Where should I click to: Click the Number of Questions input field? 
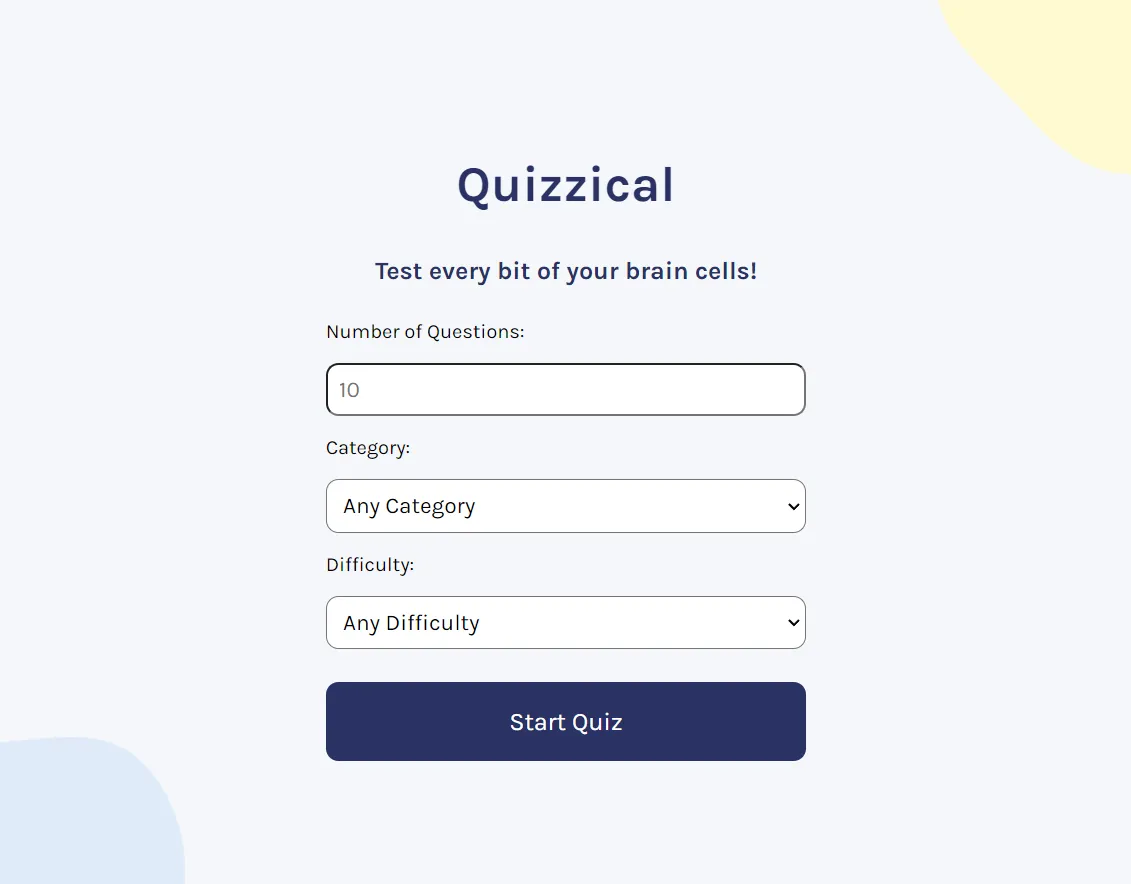[565, 389]
